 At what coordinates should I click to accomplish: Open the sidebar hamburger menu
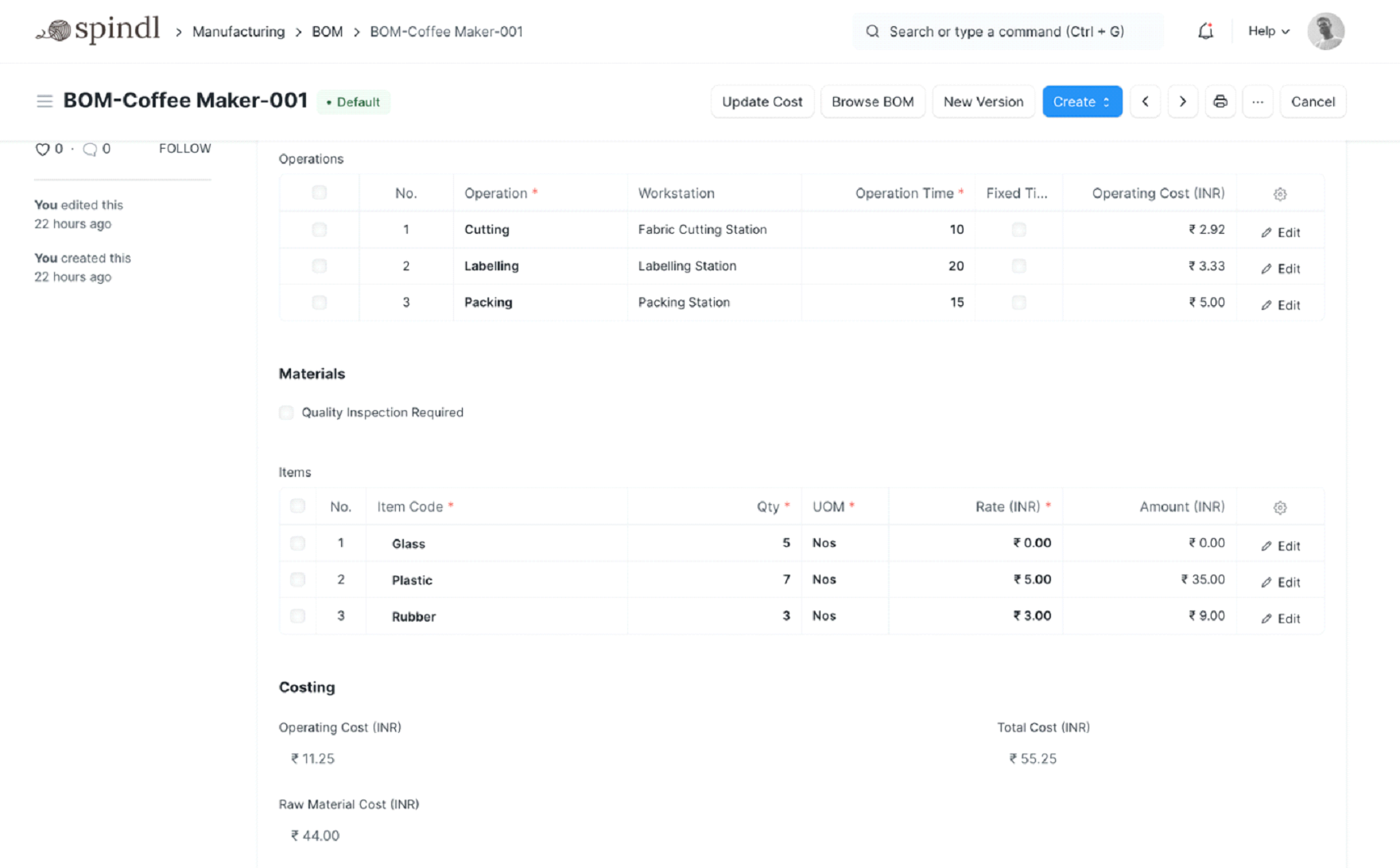(45, 101)
